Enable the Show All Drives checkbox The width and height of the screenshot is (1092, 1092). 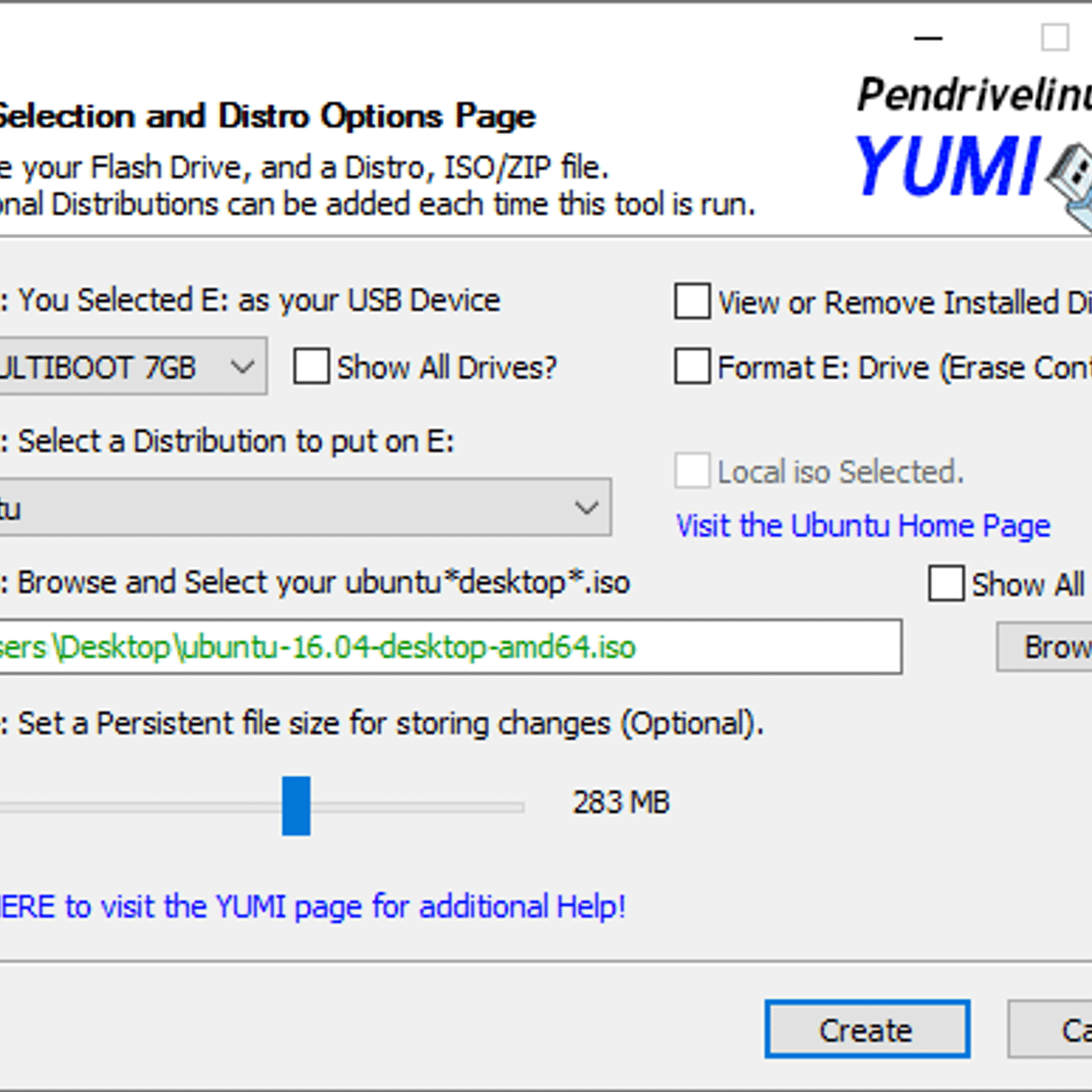[x=311, y=367]
